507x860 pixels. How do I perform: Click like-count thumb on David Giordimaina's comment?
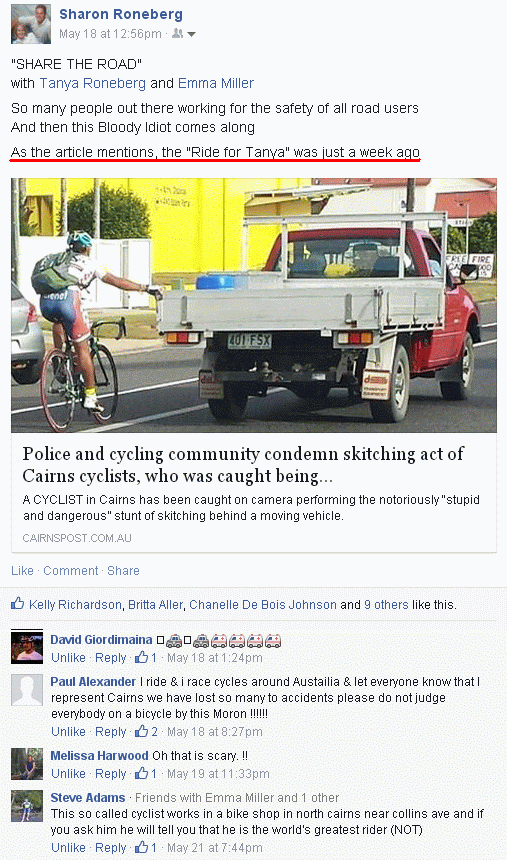[142, 657]
